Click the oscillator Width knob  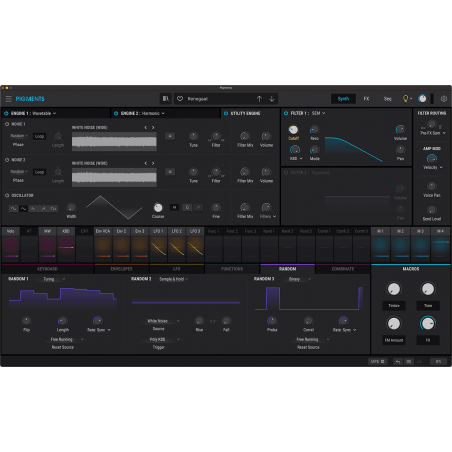click(x=71, y=208)
